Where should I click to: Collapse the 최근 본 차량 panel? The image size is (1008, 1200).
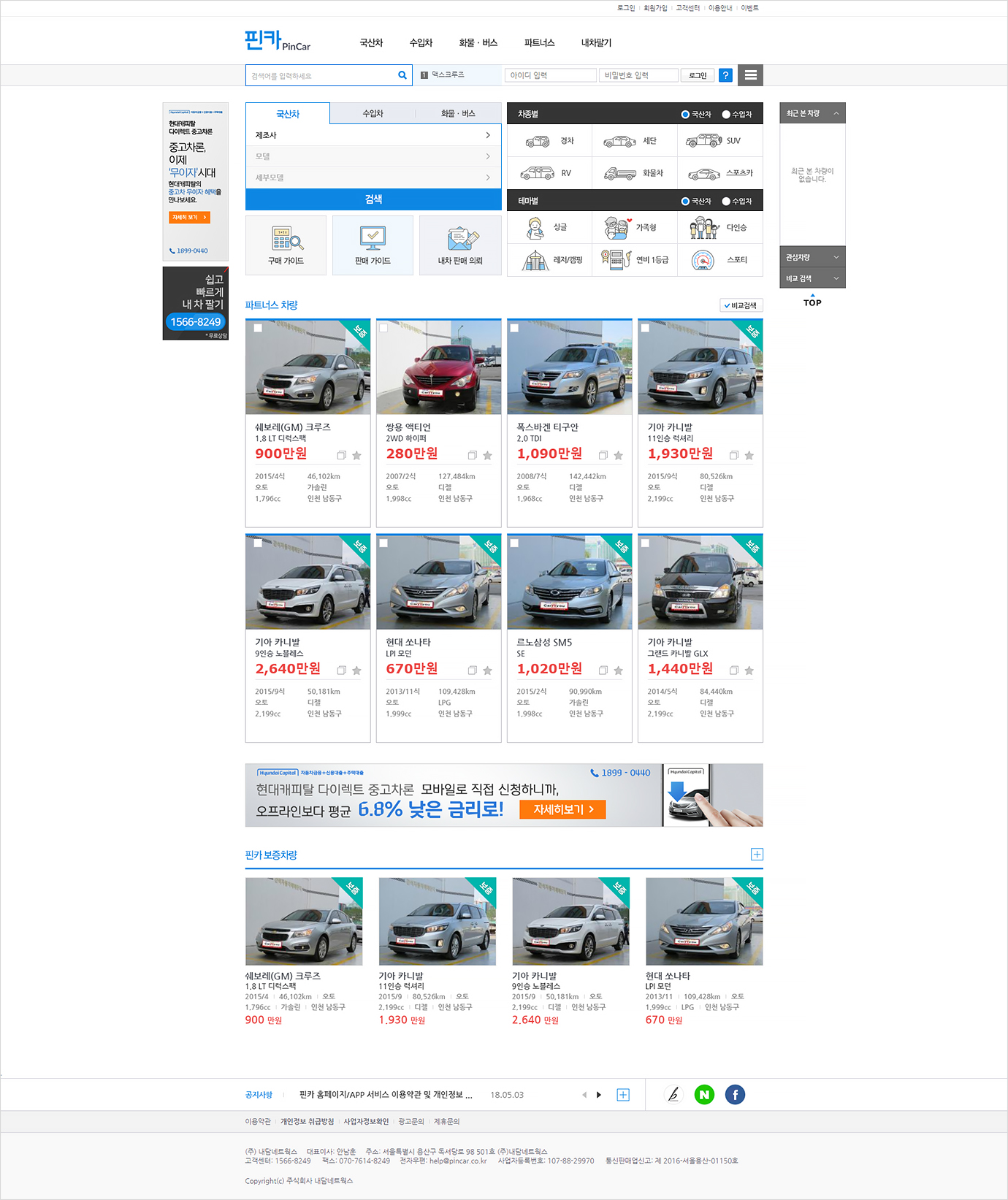(x=812, y=113)
